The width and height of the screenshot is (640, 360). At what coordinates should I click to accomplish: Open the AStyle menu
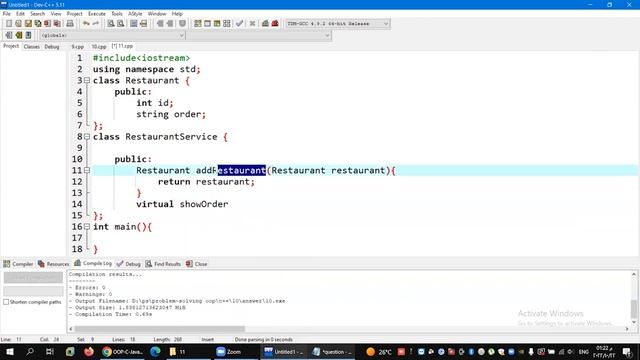point(135,13)
